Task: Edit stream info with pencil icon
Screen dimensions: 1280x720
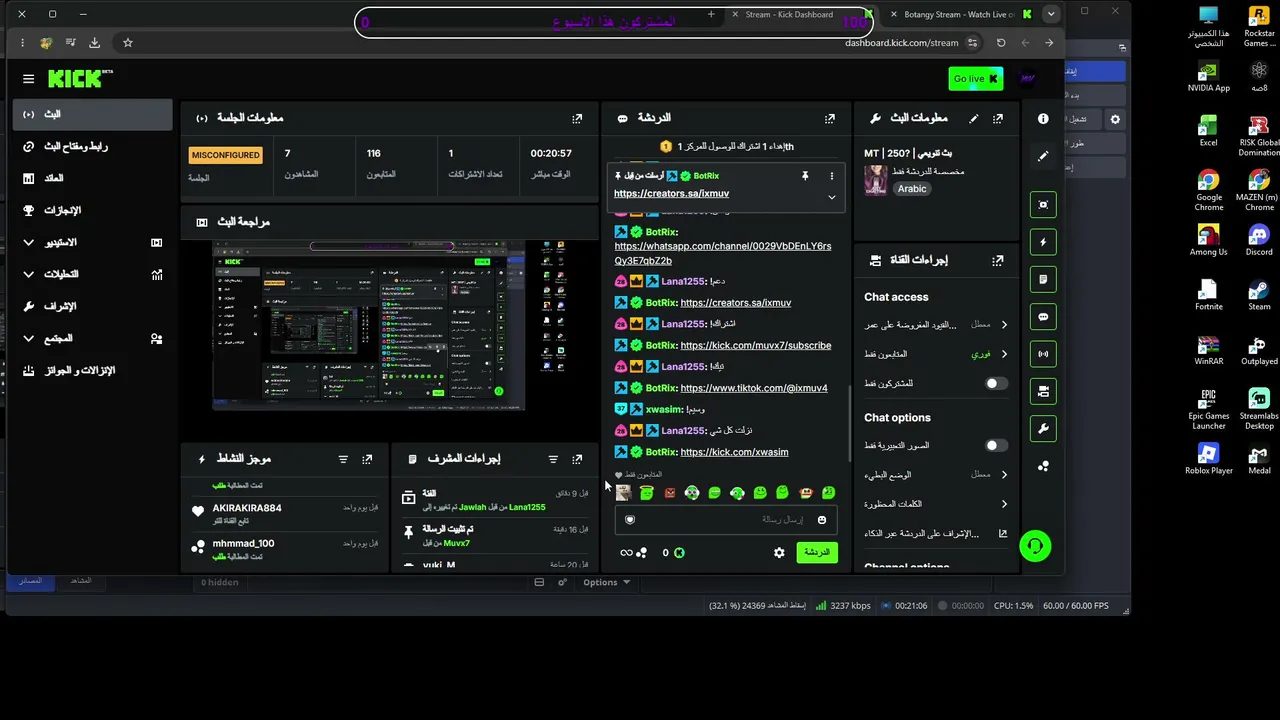Action: click(973, 118)
